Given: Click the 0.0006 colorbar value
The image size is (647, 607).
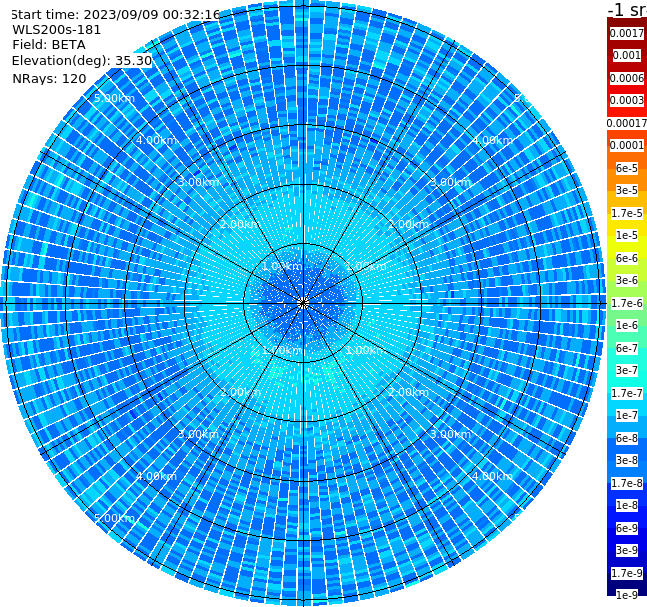Looking at the screenshot, I should coord(627,78).
